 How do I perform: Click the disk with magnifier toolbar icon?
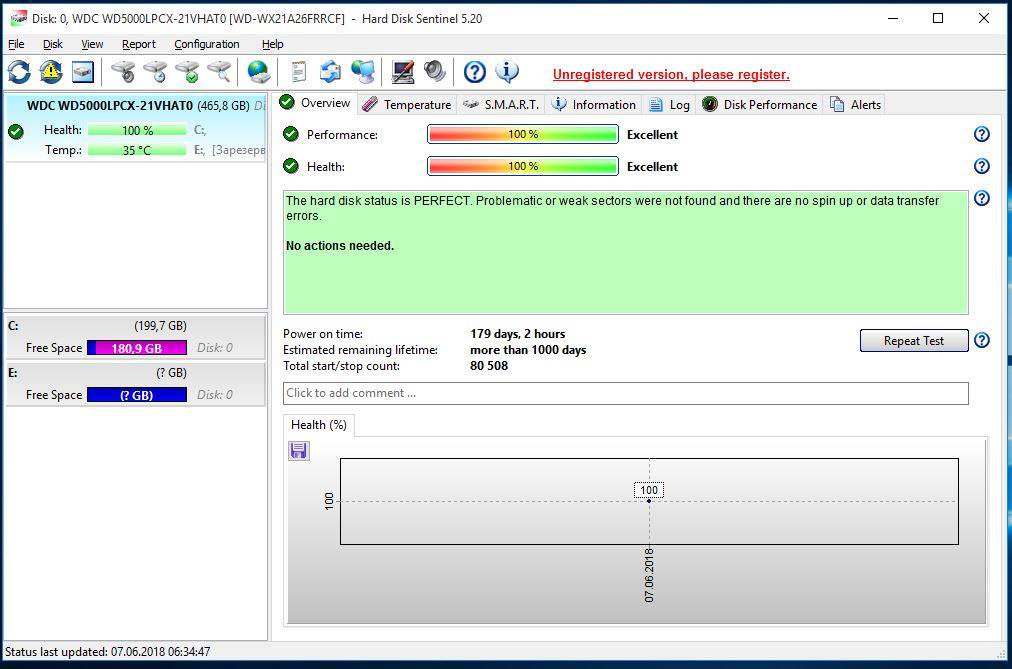click(x=218, y=72)
